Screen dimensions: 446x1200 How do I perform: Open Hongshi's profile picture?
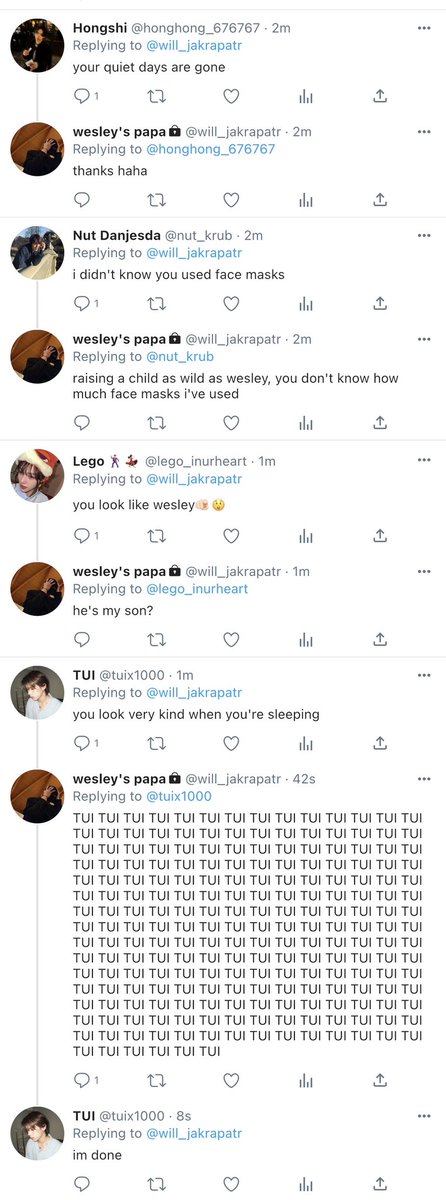pos(37,46)
